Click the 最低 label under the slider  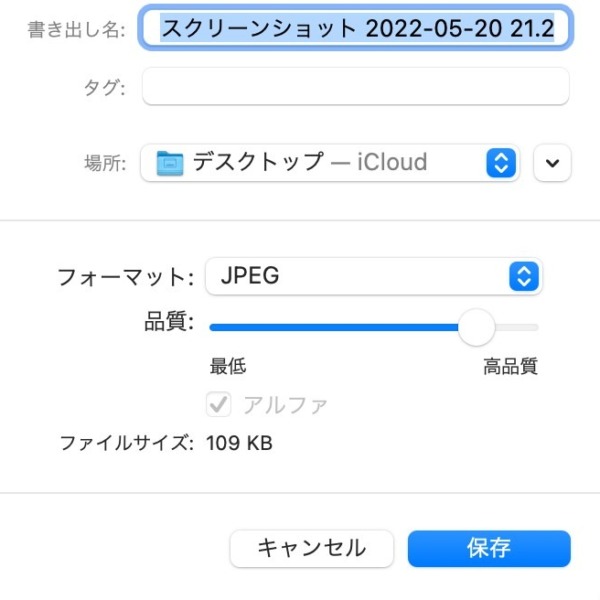228,366
